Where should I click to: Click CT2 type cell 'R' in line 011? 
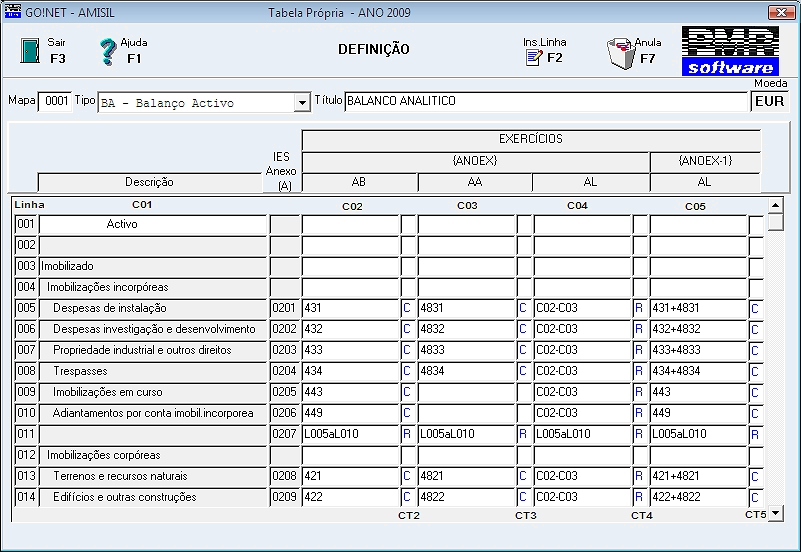click(408, 434)
